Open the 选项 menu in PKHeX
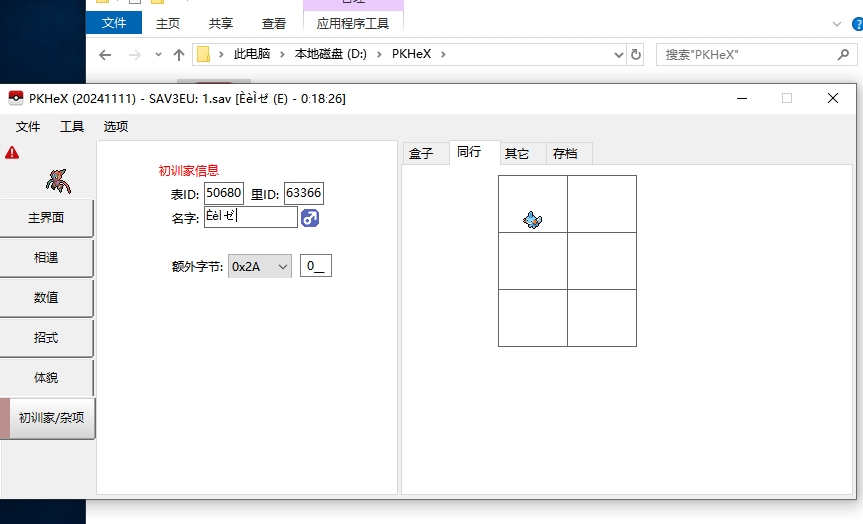Screen dimensions: 863x524 pos(116,127)
